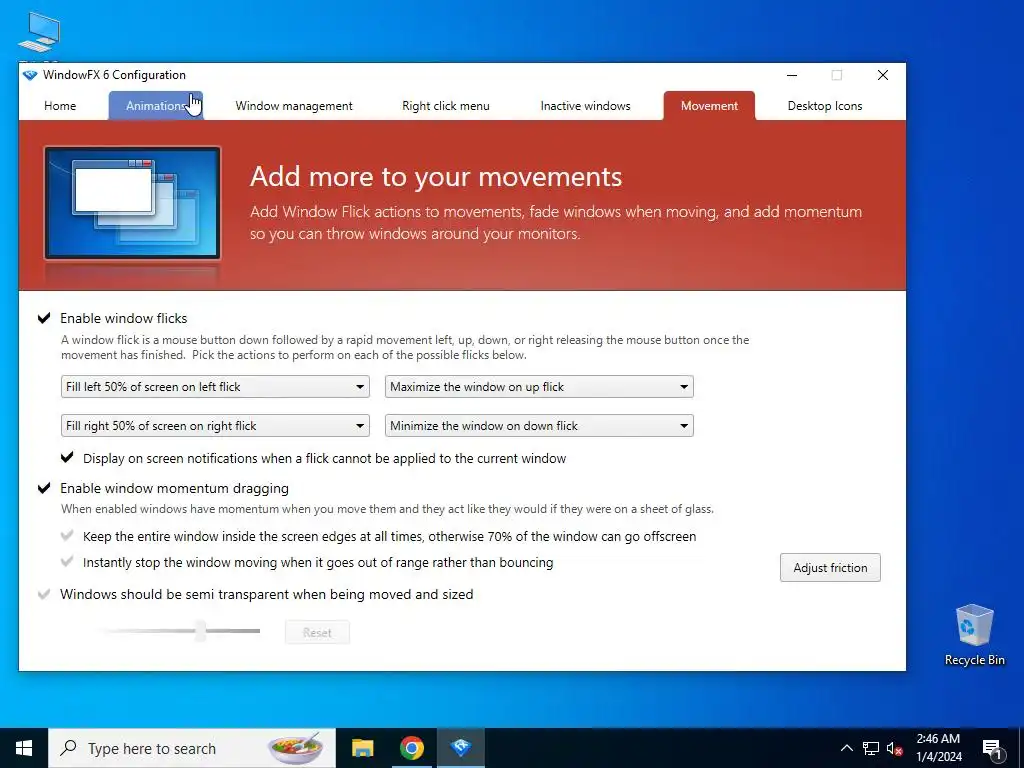
Task: Open the left flick action dropdown
Action: tap(215, 387)
